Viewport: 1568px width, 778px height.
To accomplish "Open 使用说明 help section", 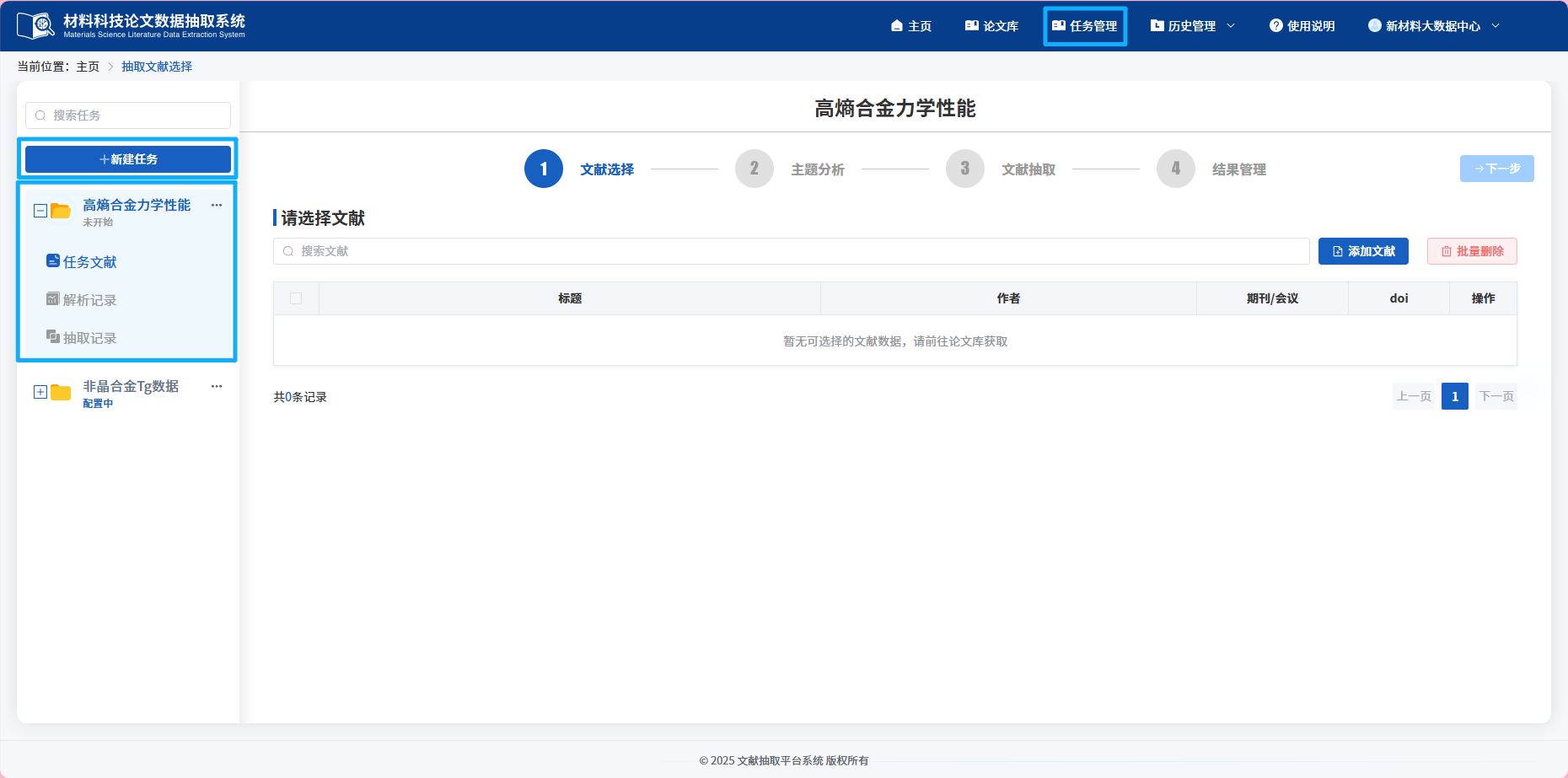I will pos(1302,25).
